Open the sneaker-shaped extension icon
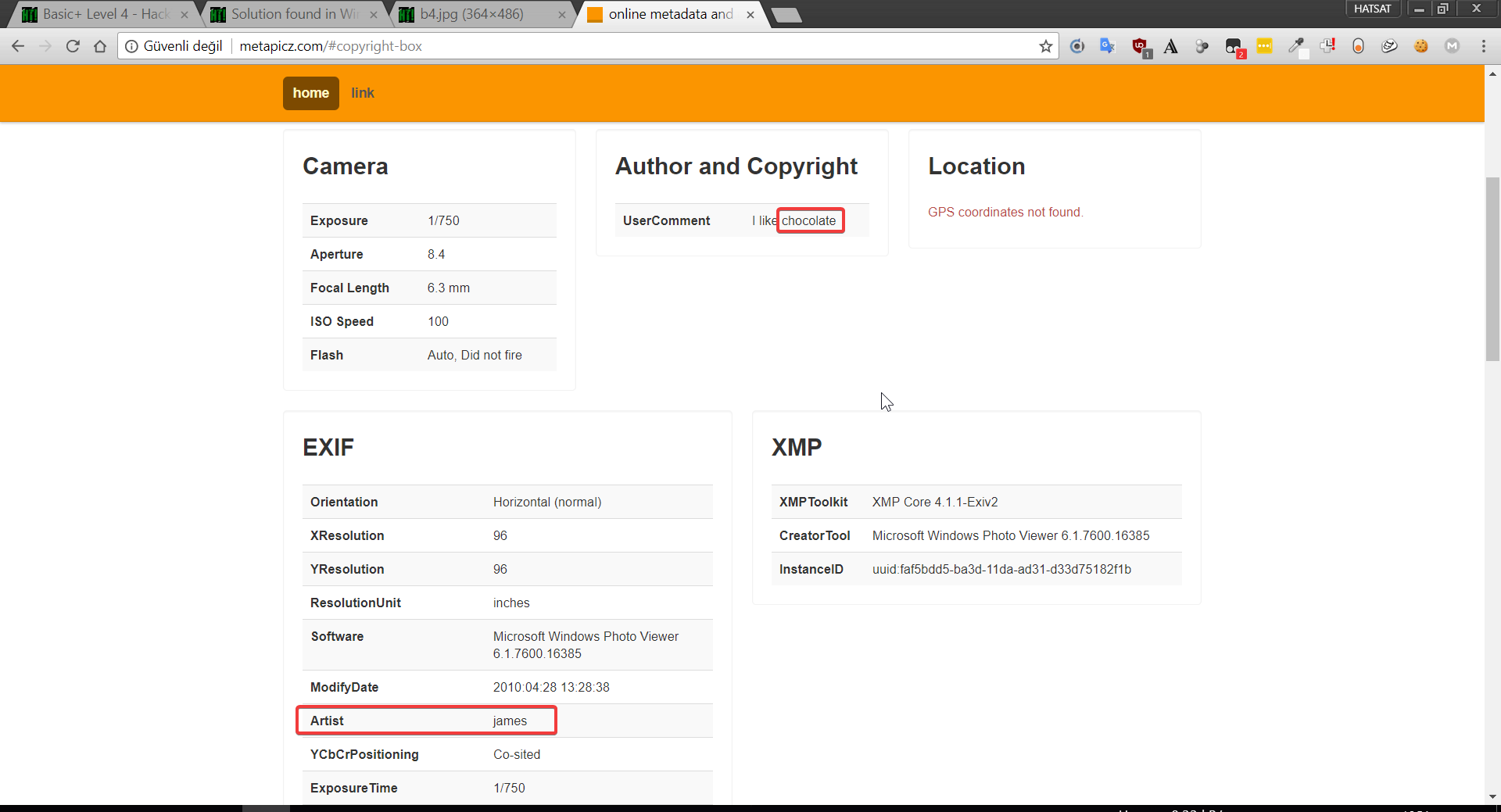The height and width of the screenshot is (812, 1501). tap(1389, 46)
